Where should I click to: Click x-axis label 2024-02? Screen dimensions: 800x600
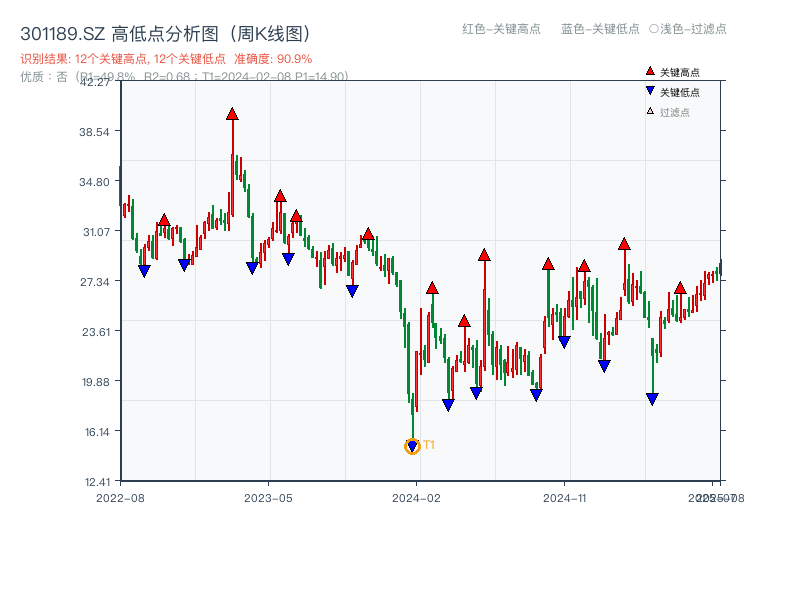pos(416,498)
